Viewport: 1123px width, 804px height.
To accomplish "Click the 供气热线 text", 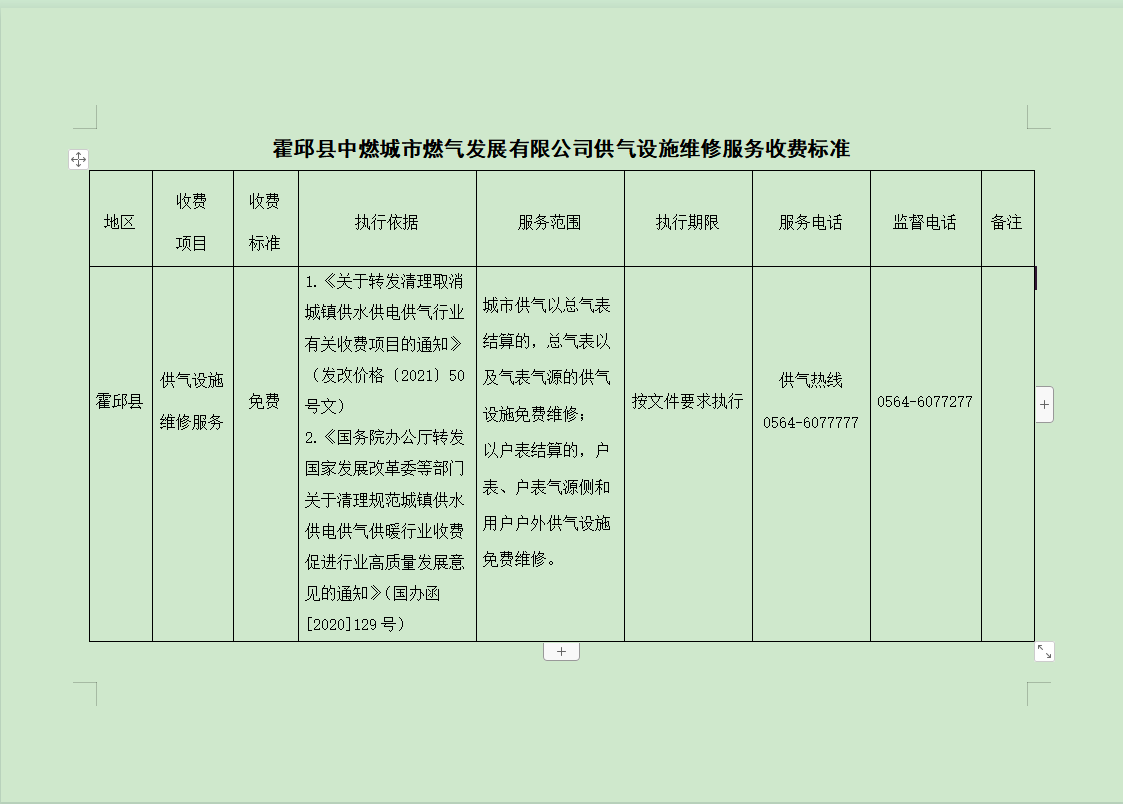I will click(x=810, y=380).
